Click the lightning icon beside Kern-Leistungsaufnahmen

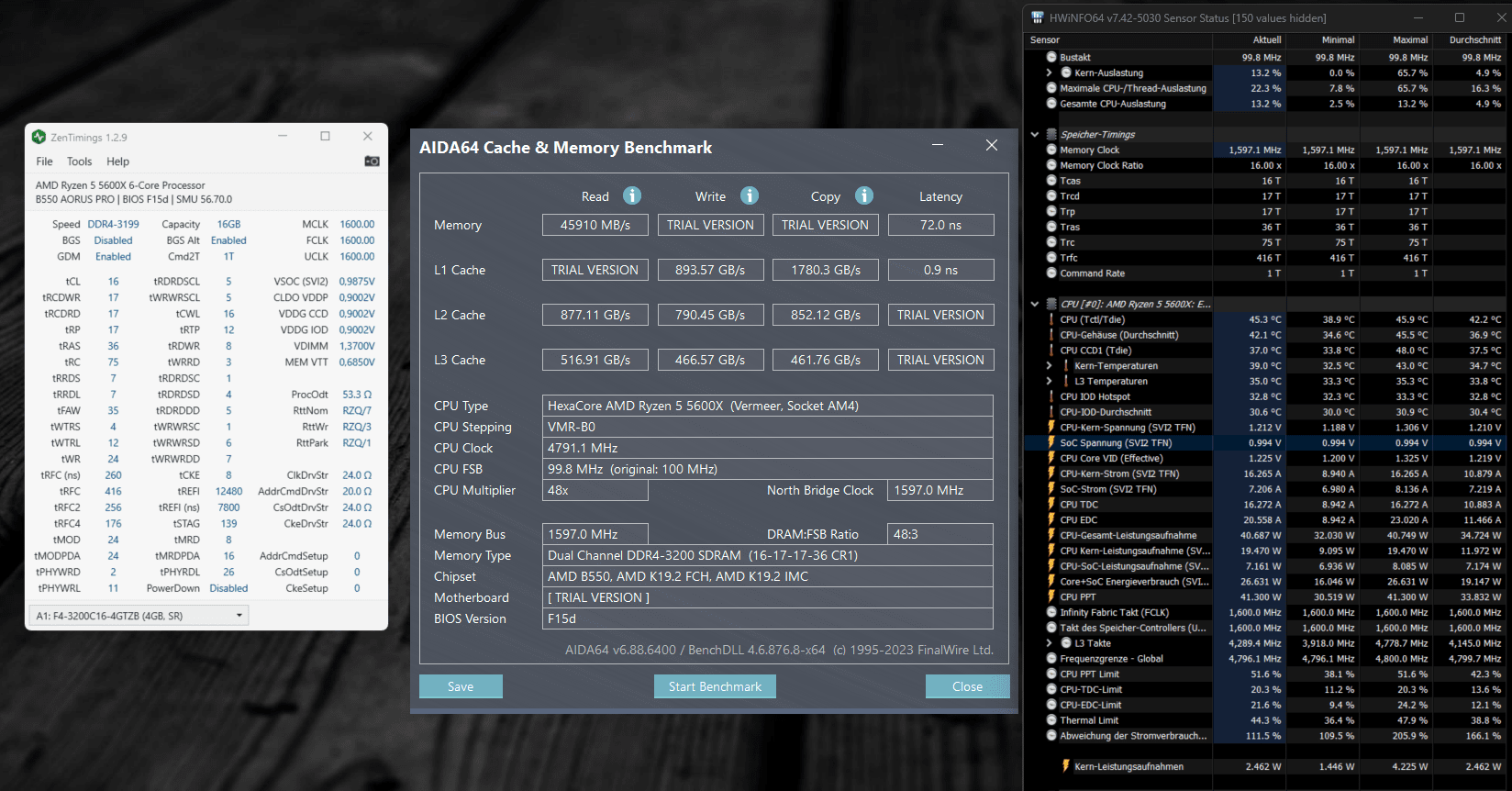(1066, 766)
